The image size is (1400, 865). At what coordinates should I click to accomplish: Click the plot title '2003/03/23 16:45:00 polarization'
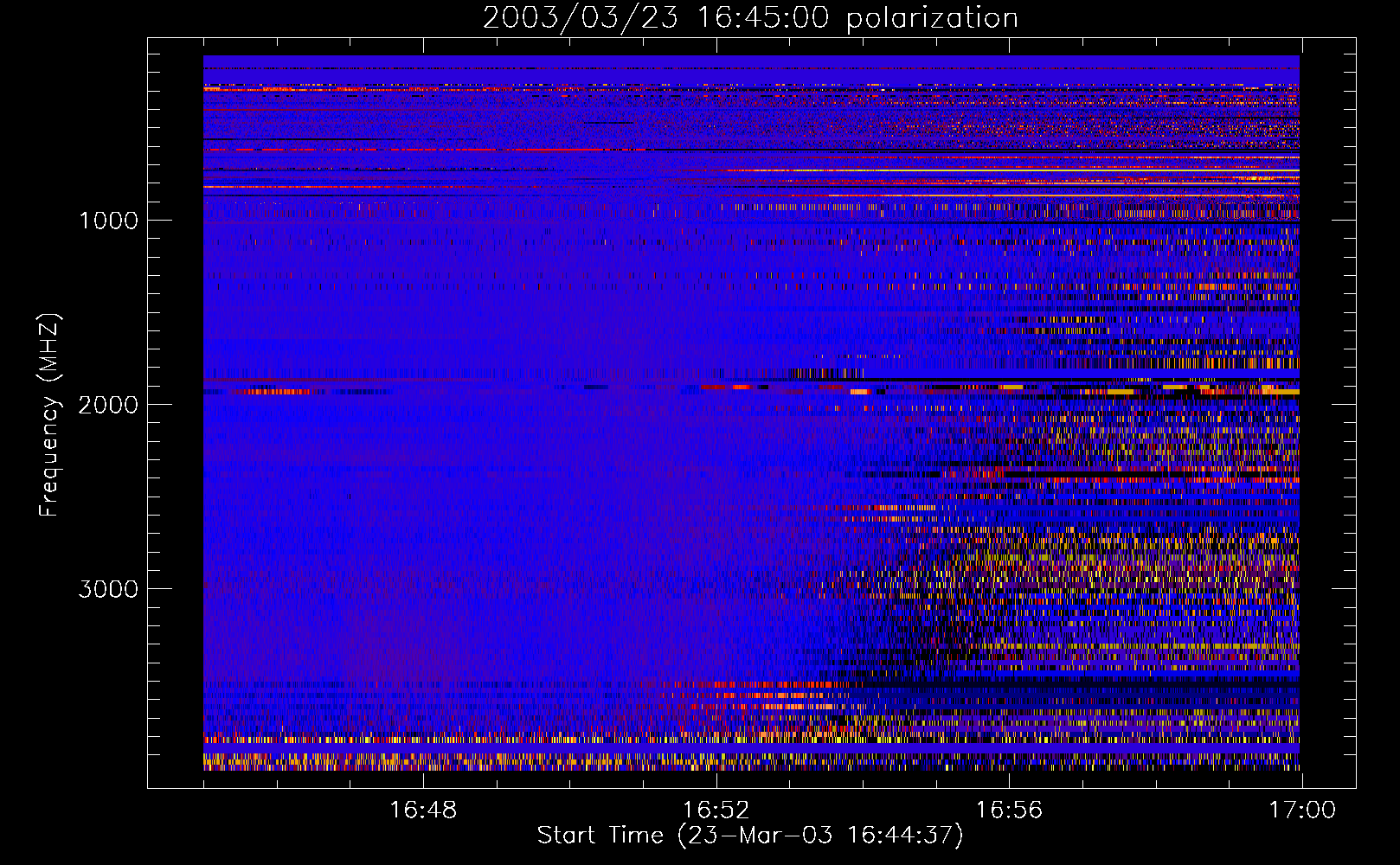(x=750, y=18)
